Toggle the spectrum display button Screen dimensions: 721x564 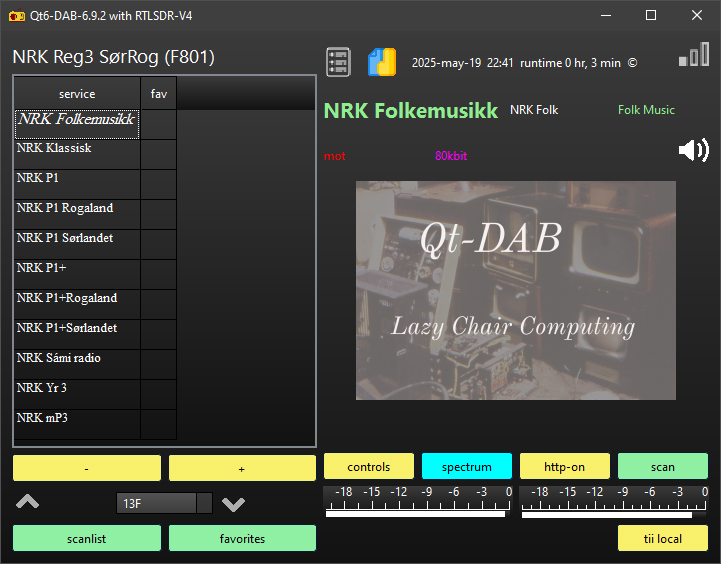click(467, 466)
